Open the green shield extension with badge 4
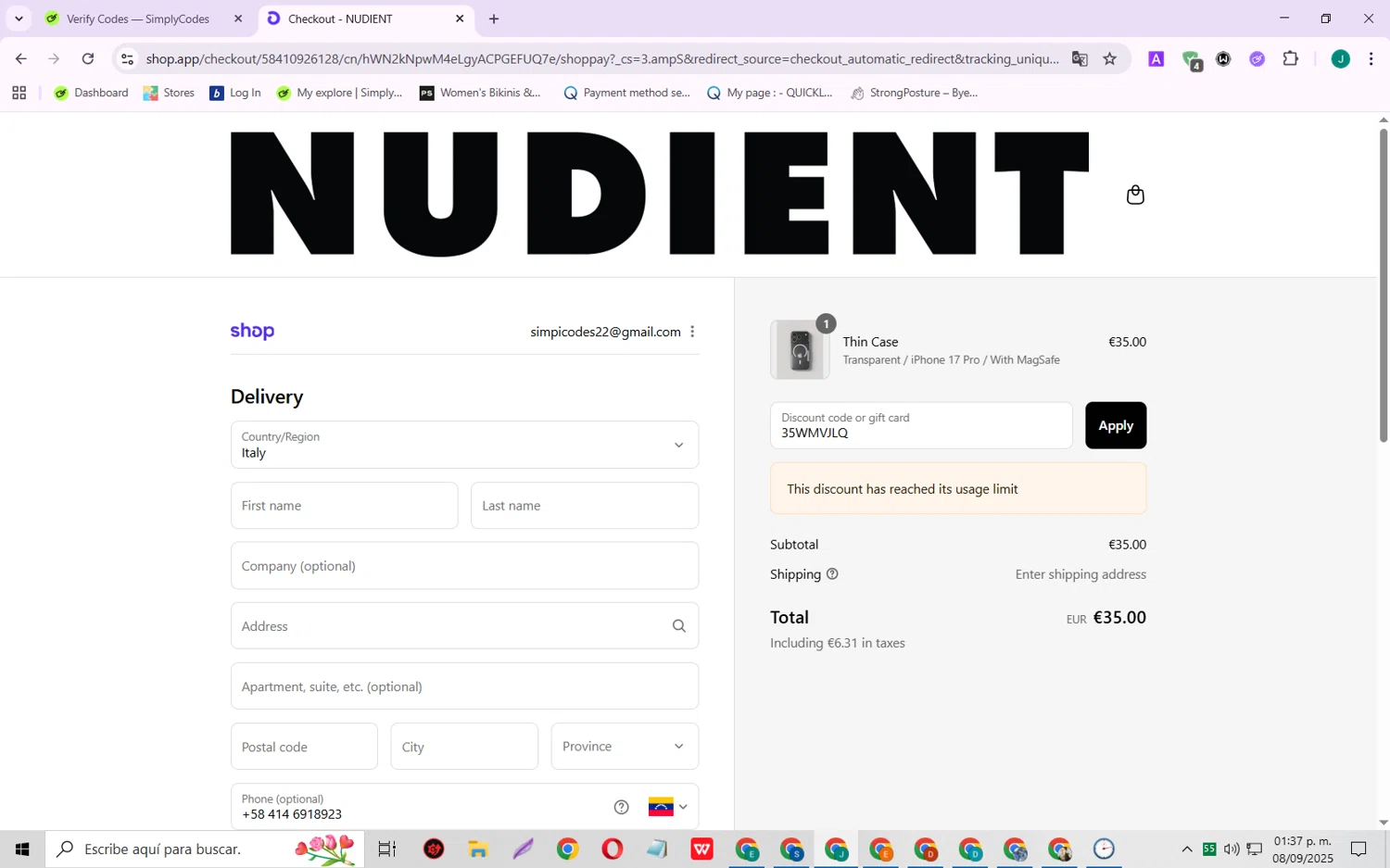The height and width of the screenshot is (868, 1390). pyautogui.click(x=1192, y=60)
